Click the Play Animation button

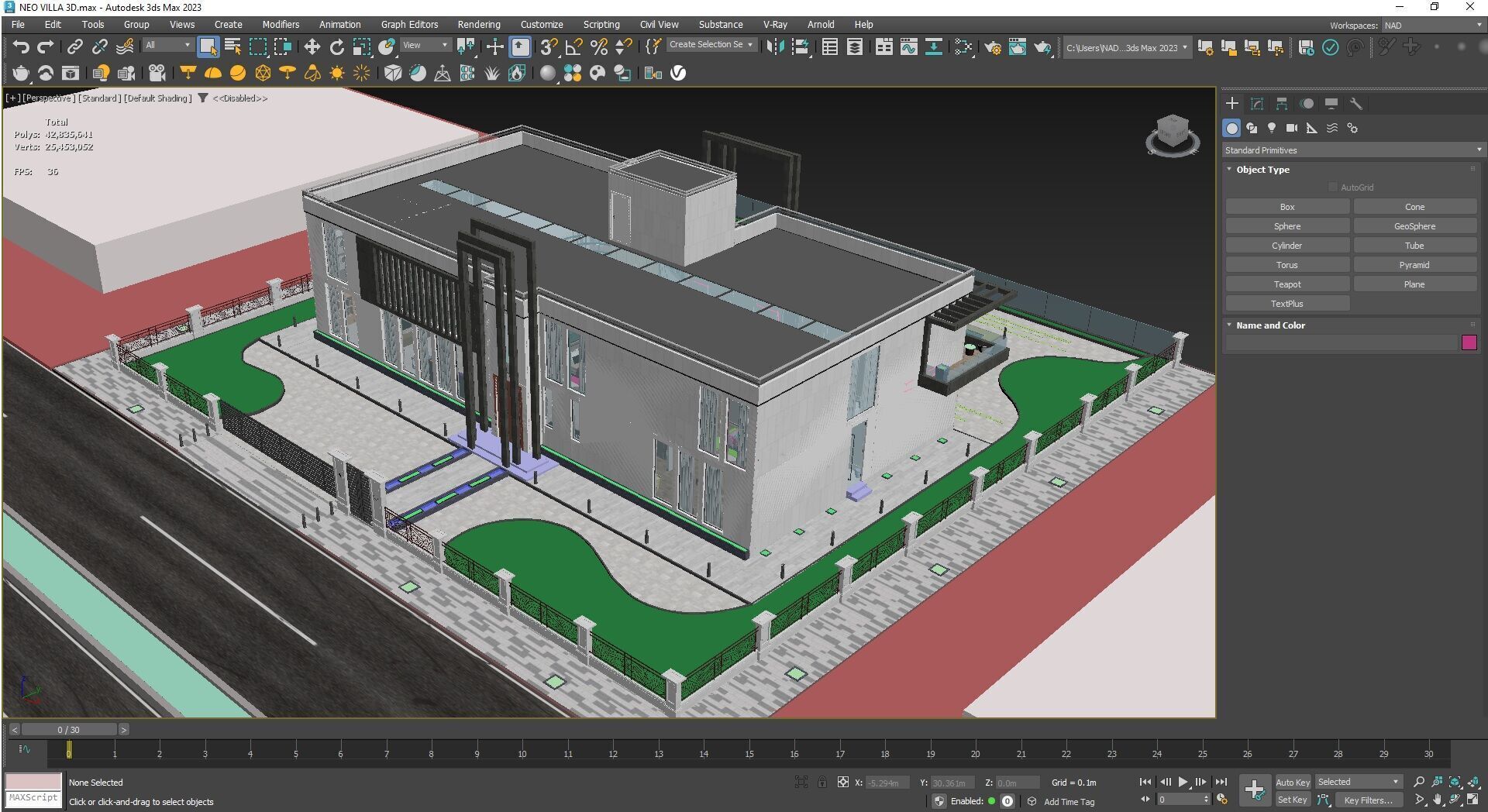coord(1183,782)
